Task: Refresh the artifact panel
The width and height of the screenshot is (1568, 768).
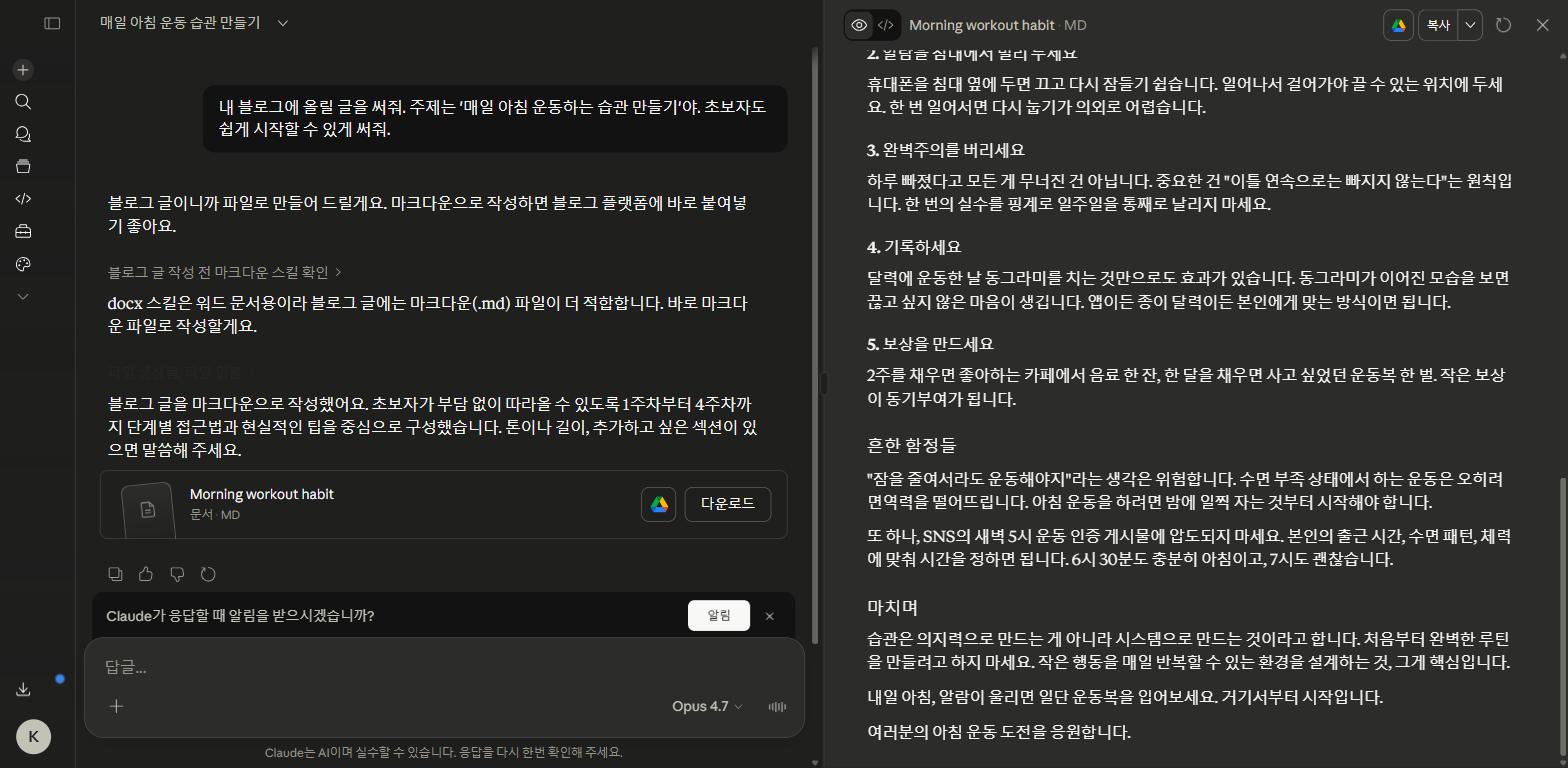Action: 1503,25
